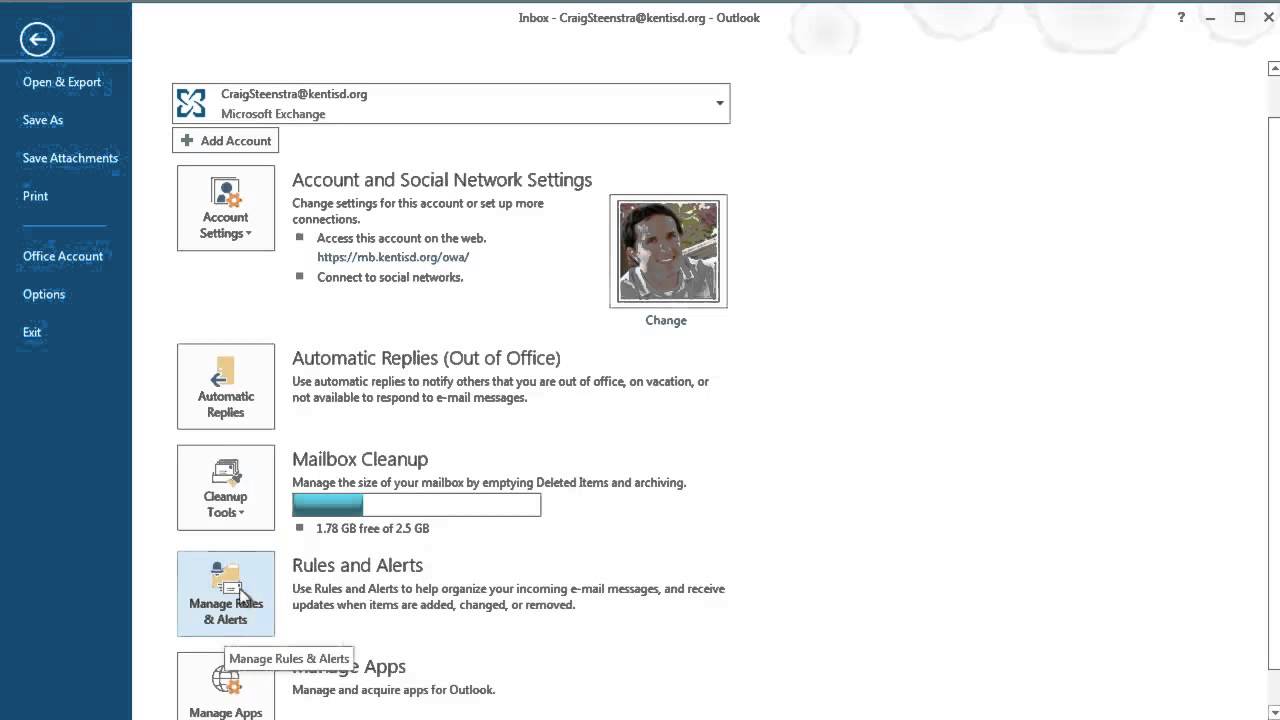Click the 1.78 GB free text
This screenshot has height=720, width=1280.
click(373, 528)
